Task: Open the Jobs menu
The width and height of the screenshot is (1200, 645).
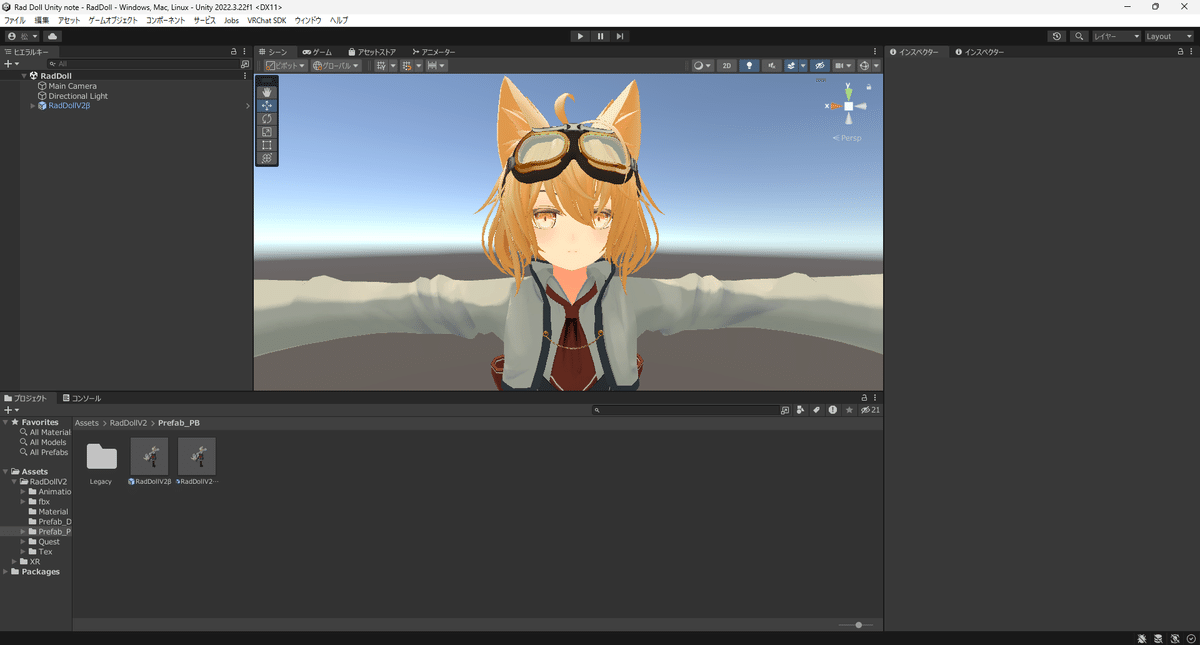Action: (x=231, y=20)
